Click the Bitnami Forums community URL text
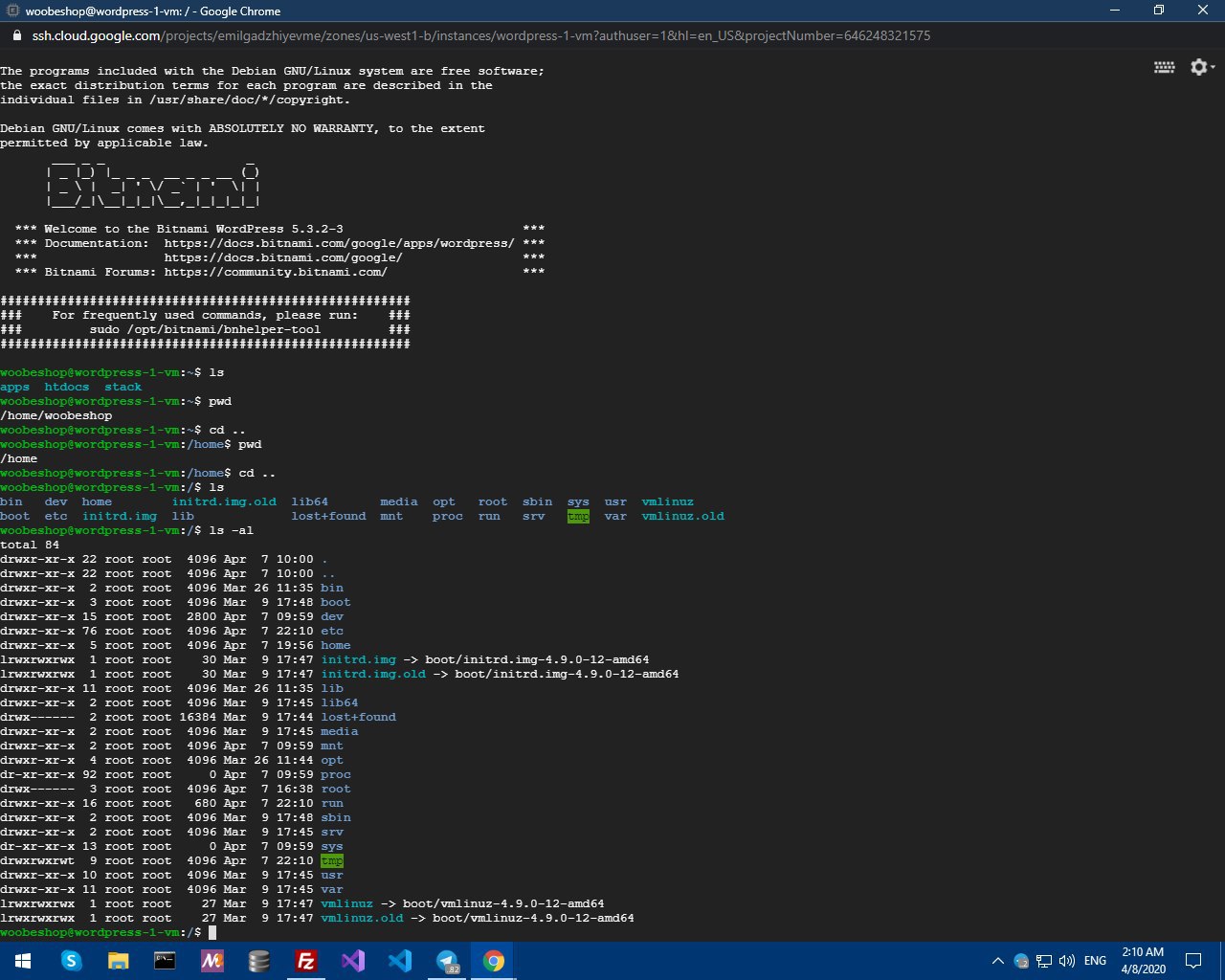This screenshot has height=980, width=1225. [276, 272]
